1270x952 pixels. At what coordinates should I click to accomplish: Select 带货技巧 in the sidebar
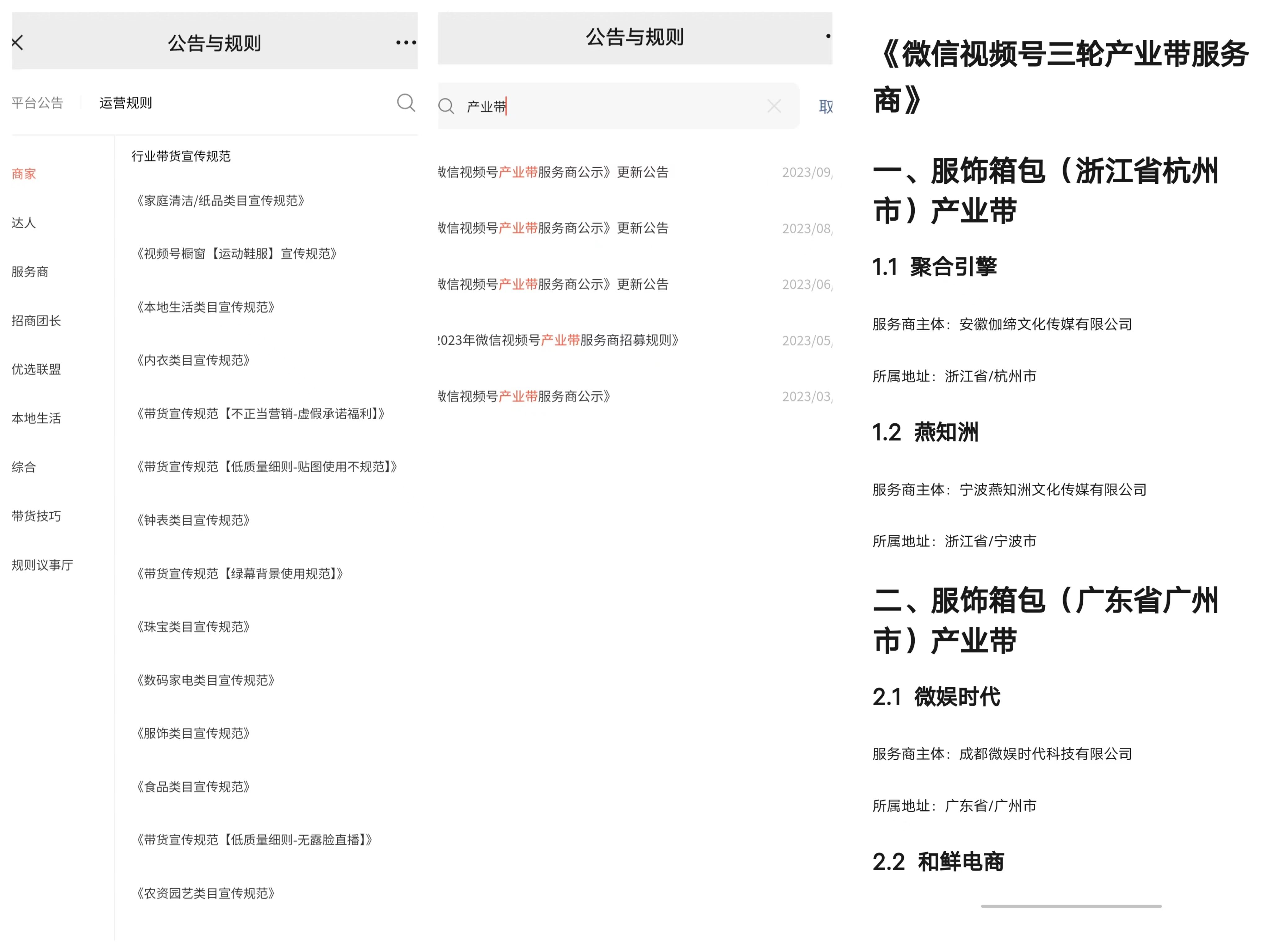pyautogui.click(x=36, y=516)
